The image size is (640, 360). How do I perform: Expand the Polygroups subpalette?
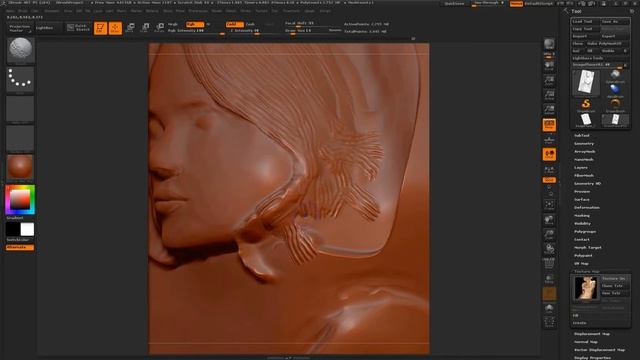585,231
